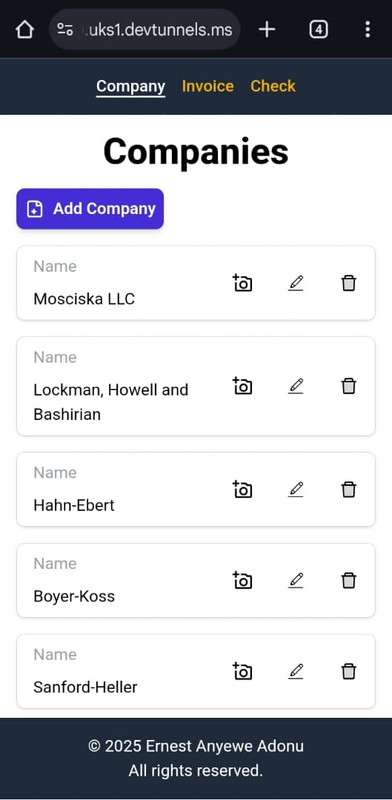
Task: Add a photo for Boyer-Koss
Action: (x=242, y=580)
